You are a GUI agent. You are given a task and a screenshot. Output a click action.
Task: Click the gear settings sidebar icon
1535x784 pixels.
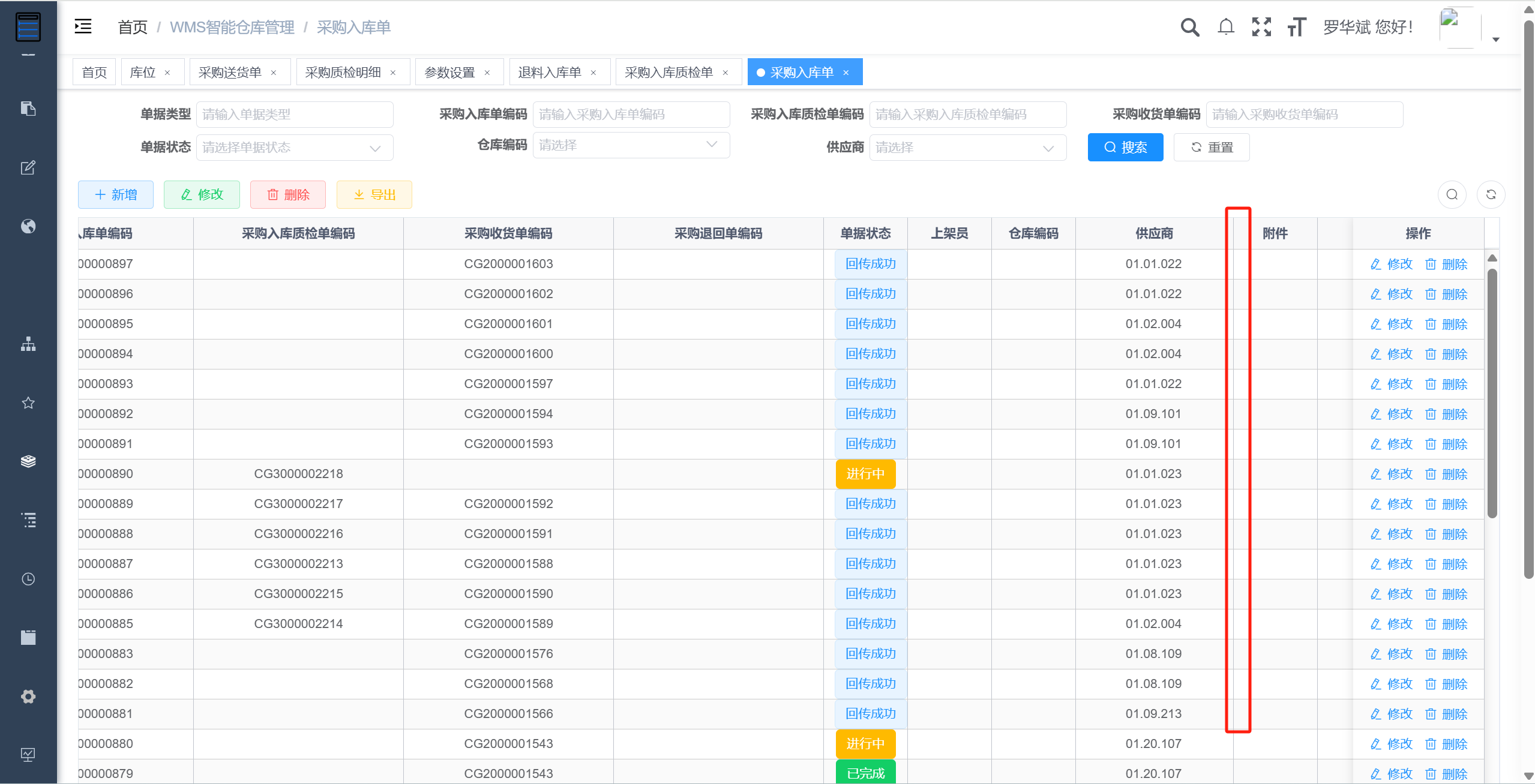28,696
